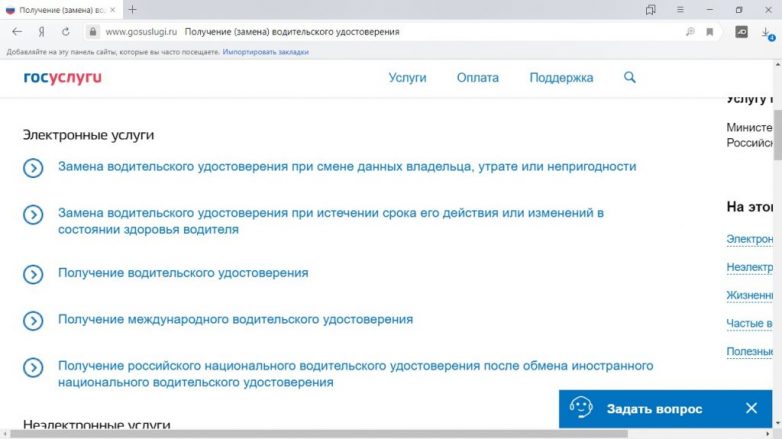Expand arrow beside 'Получение международного водительского удостоверения'
The height and width of the screenshot is (439, 782).
pyautogui.click(x=33, y=320)
